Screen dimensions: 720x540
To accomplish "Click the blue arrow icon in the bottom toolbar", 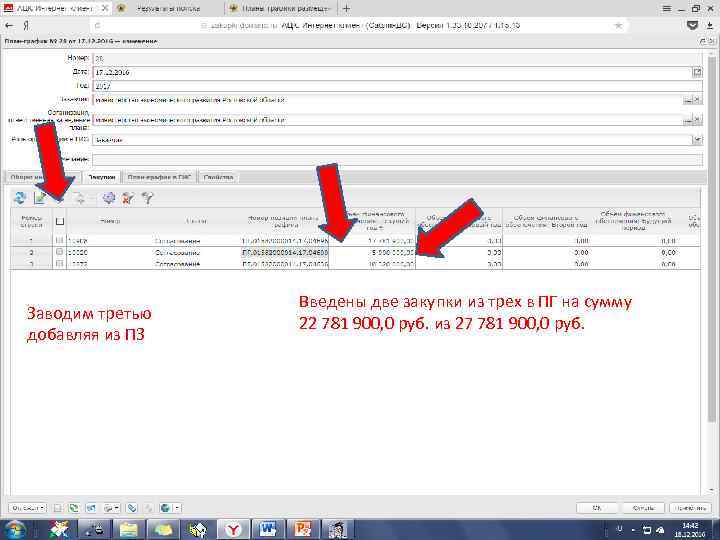I will pyautogui.click(x=91, y=508).
